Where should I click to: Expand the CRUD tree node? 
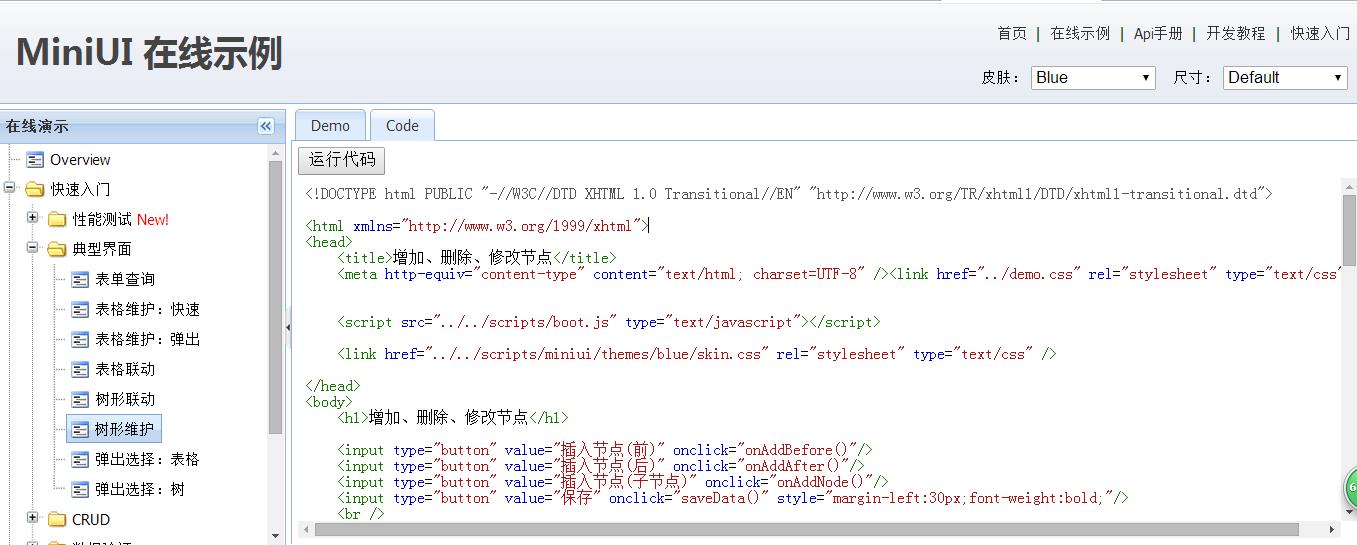pos(33,518)
